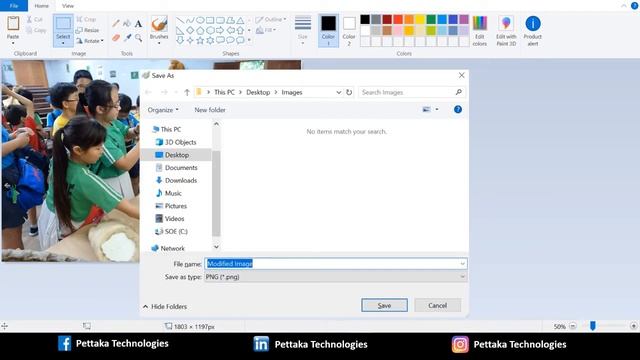
Task: Collapse folders with Hide Folders
Action: [165, 307]
